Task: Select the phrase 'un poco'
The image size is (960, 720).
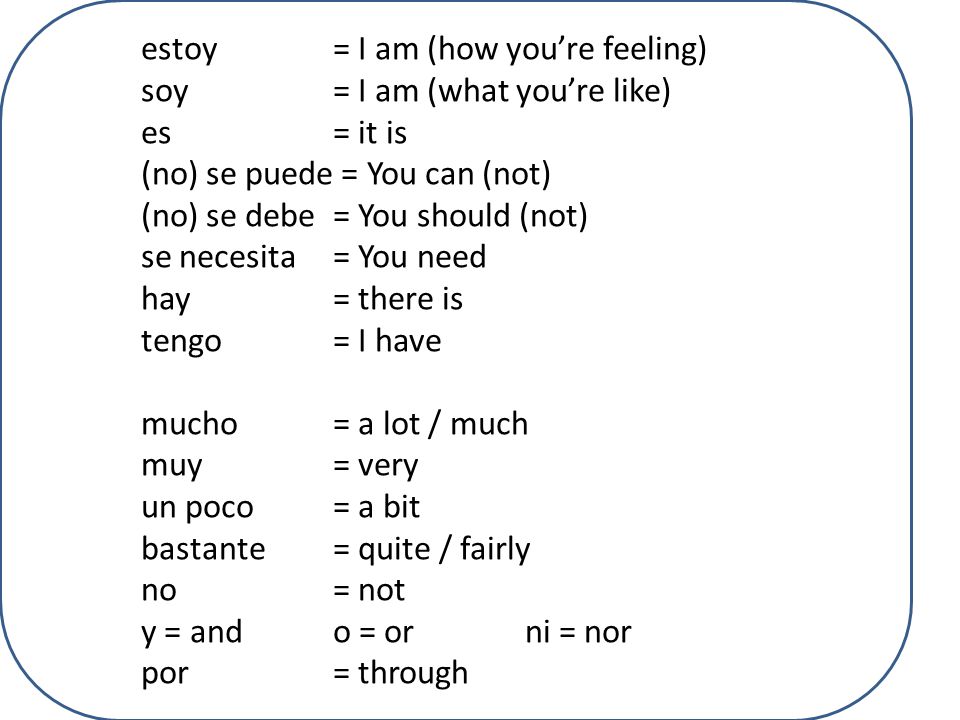Action: click(197, 508)
